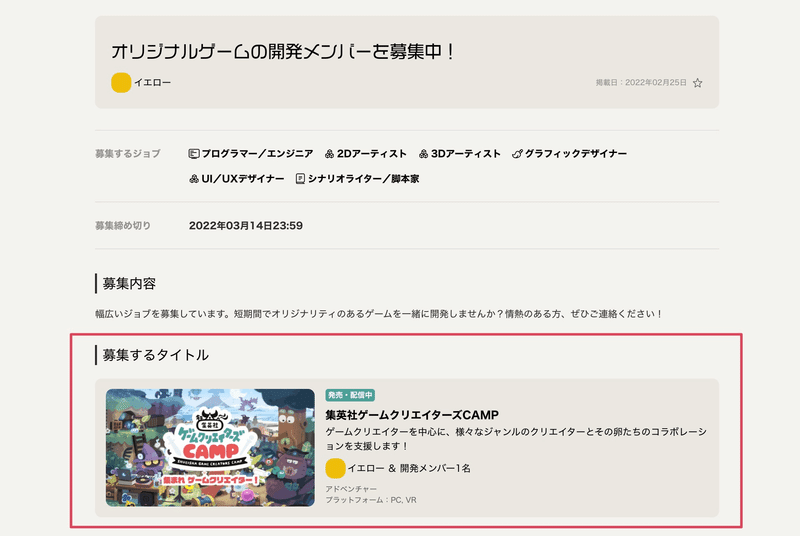The width and height of the screenshot is (800, 536).
Task: Click the yellow avatar beside 開発メンバー1名
Action: (x=335, y=468)
